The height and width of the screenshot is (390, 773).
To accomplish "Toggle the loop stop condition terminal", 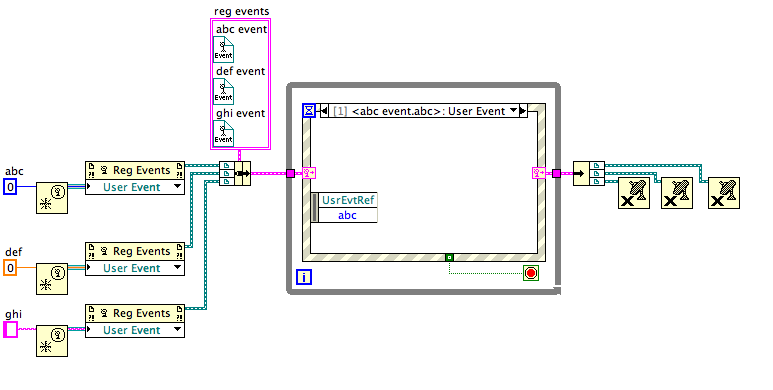I will pyautogui.click(x=531, y=273).
